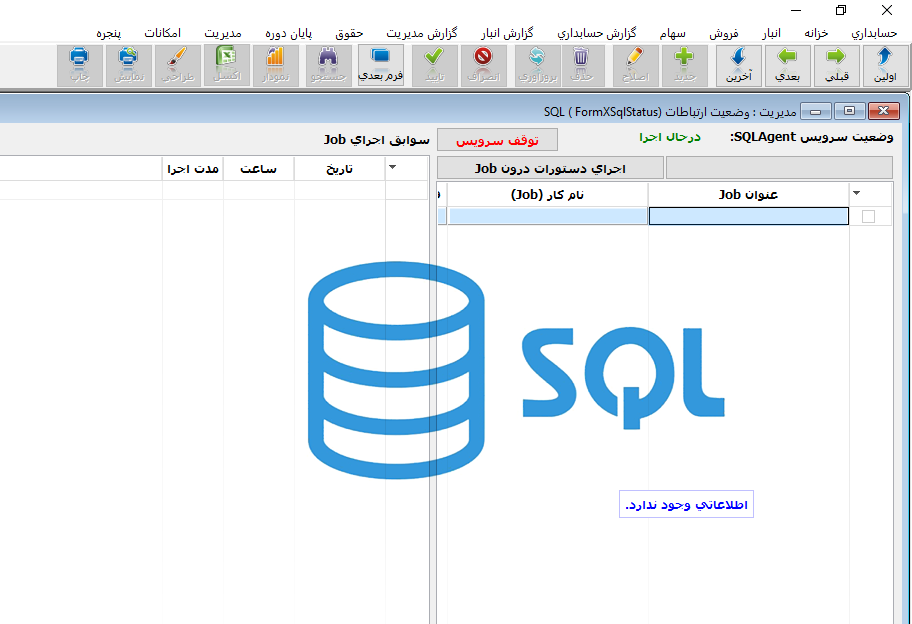Click the ساعت column header
912x624 pixels.
pyautogui.click(x=259, y=169)
